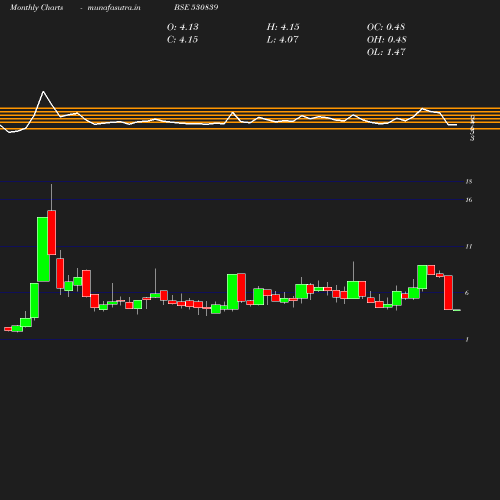The height and width of the screenshot is (500, 500).
Task: Click the price axis label '1'
Action: 467,339
